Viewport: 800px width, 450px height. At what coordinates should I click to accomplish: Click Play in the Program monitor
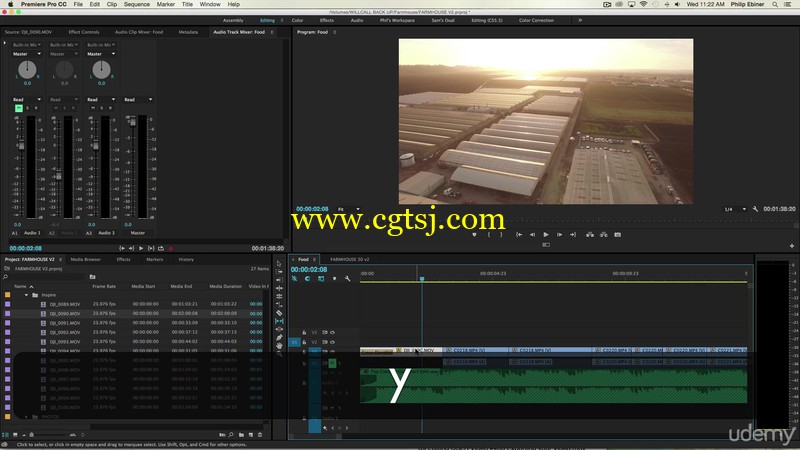pos(546,235)
